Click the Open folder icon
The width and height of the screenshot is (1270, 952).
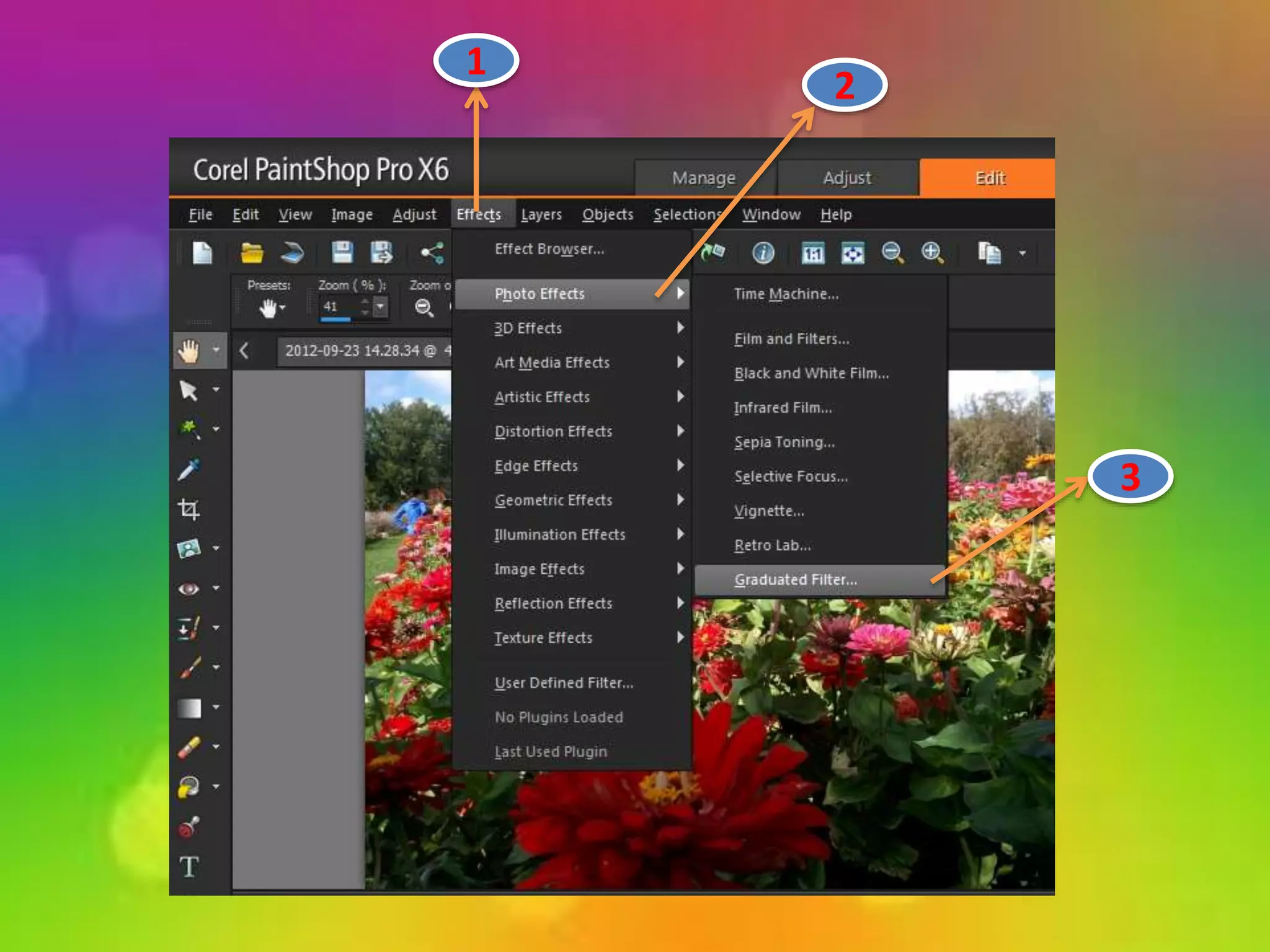coord(252,253)
